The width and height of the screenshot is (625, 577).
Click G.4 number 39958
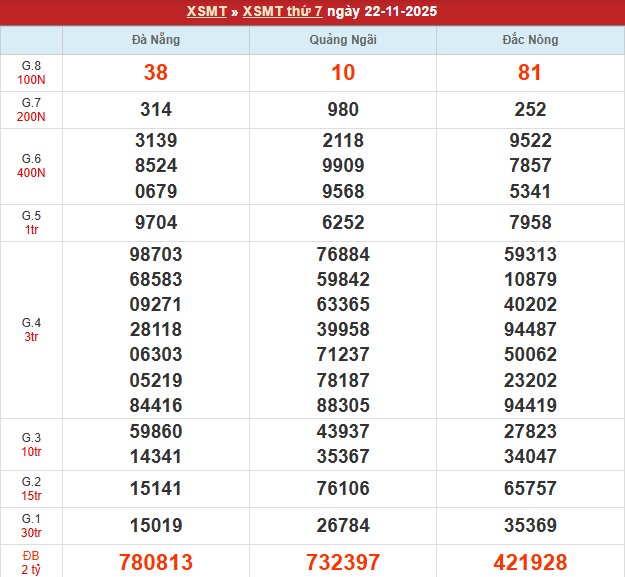pos(343,330)
